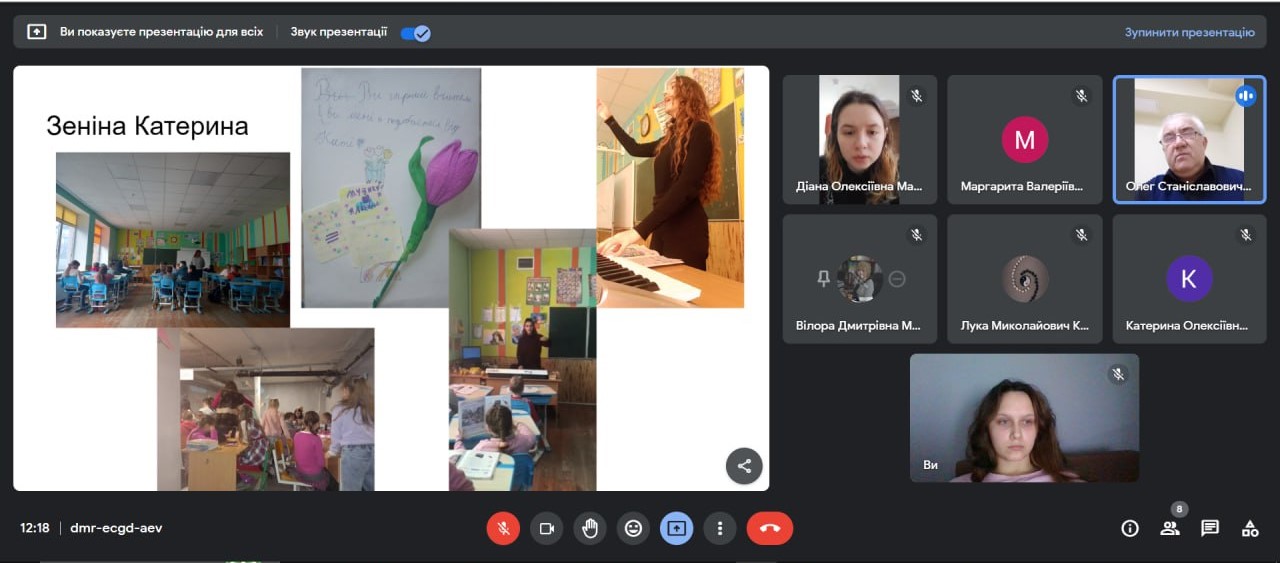The width and height of the screenshot is (1280, 563).
Task: Open the emoji reactions button
Action: point(633,528)
